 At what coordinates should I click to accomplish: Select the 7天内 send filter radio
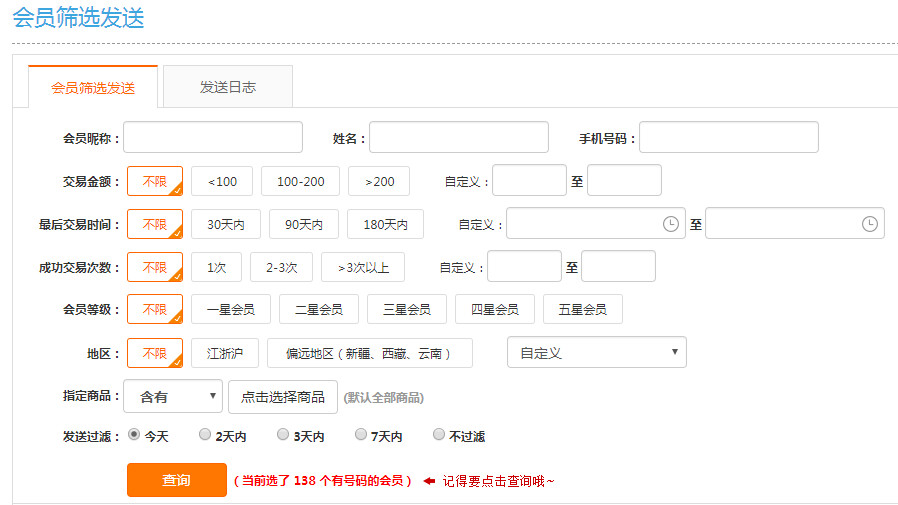pyautogui.click(x=360, y=435)
